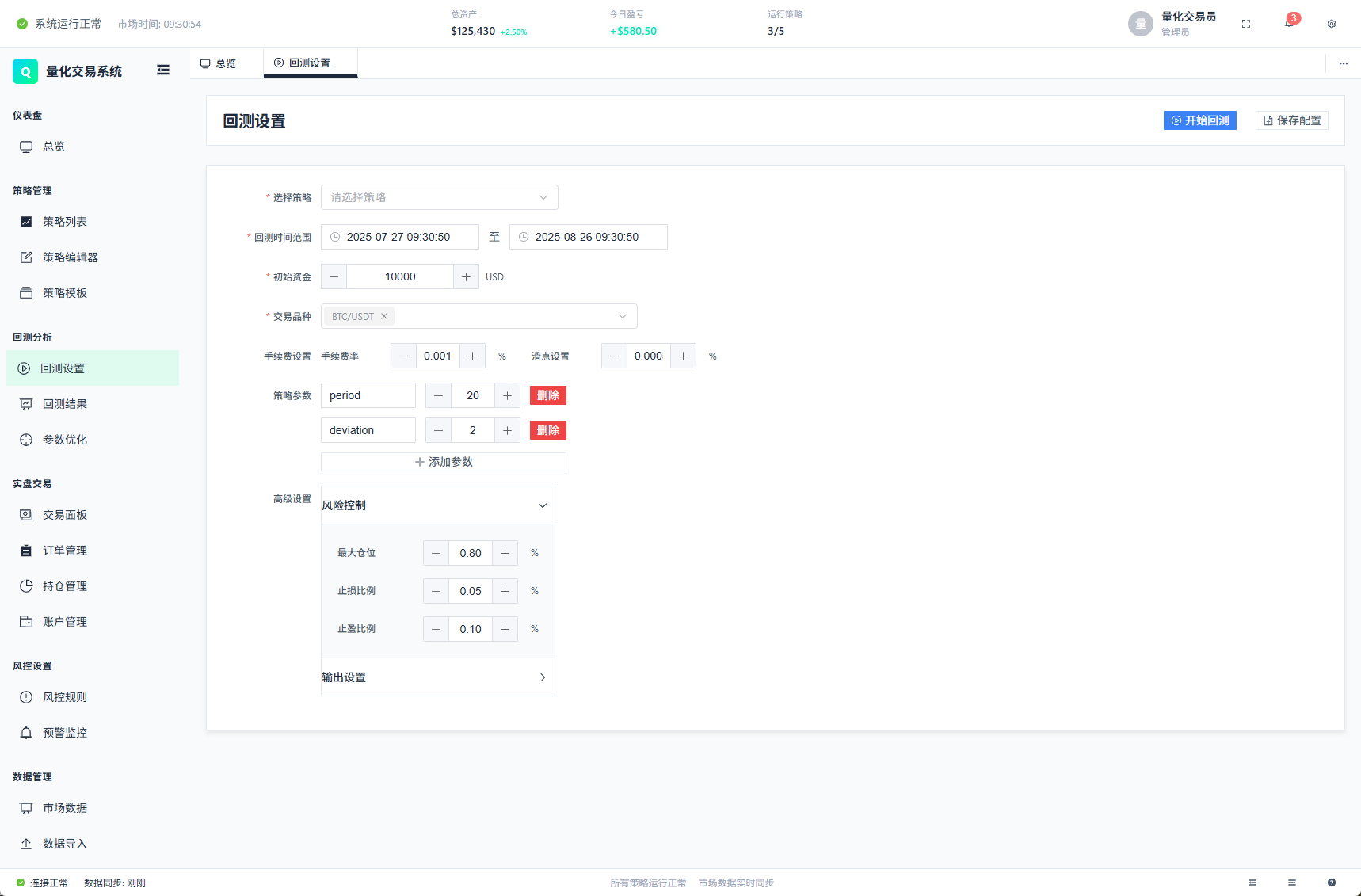This screenshot has width=1361, height=896.
Task: Click the second list icon in the bottom status bar
Action: pos(1292,883)
